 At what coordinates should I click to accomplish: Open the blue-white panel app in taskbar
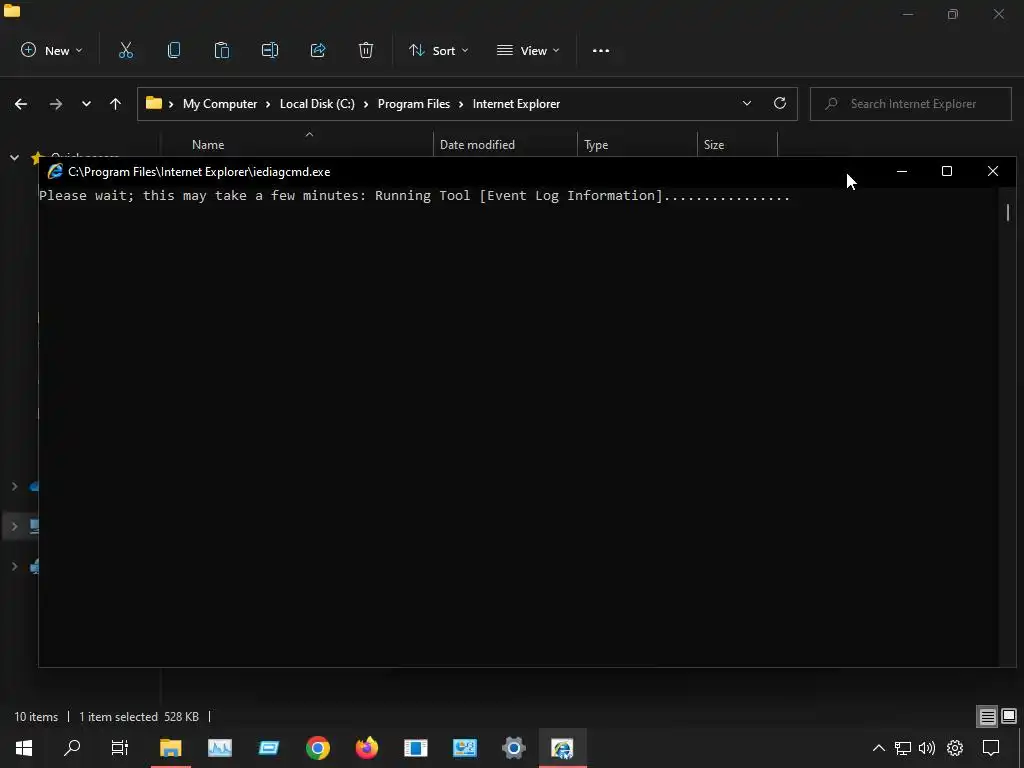tap(415, 748)
